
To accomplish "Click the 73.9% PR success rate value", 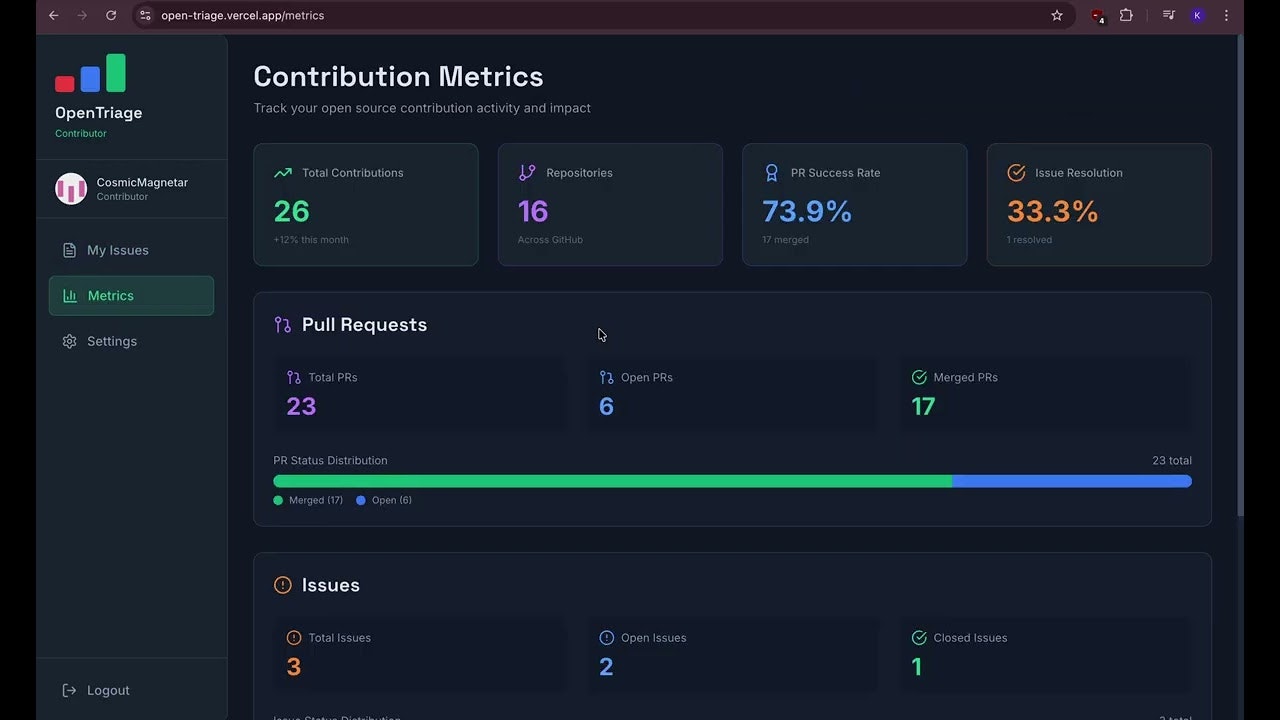I will [807, 211].
